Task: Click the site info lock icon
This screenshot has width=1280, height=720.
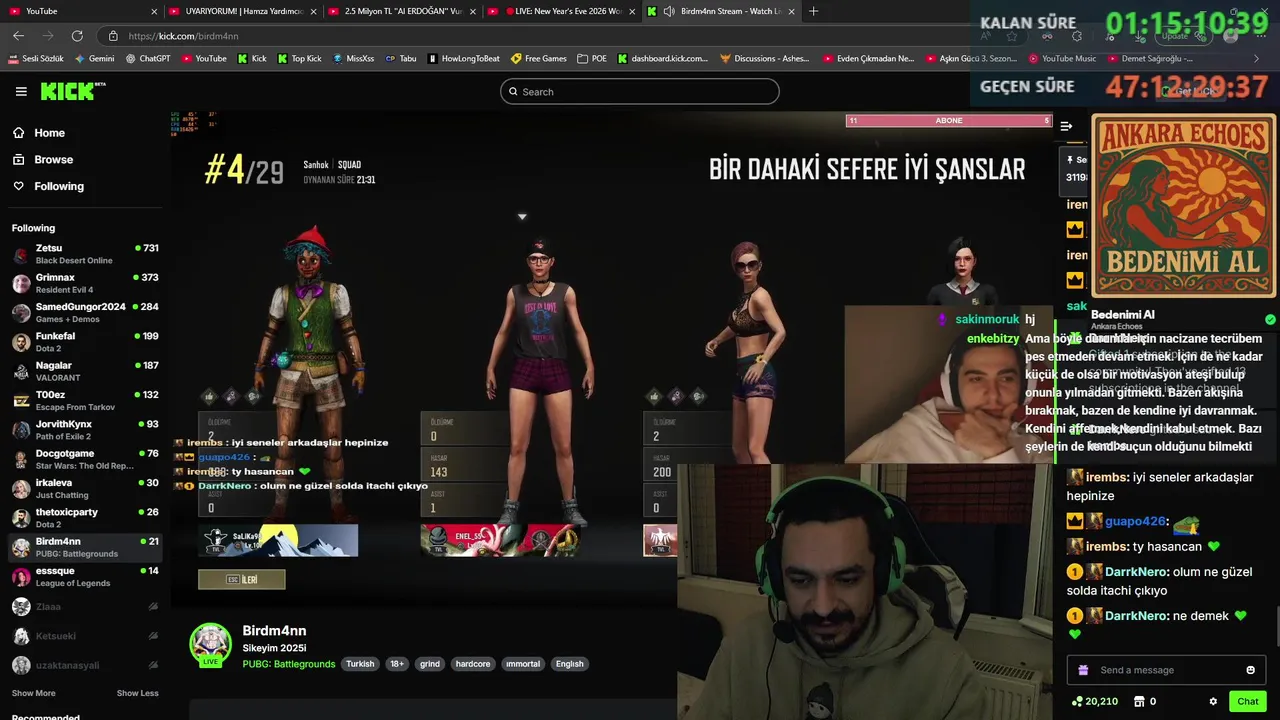Action: pyautogui.click(x=113, y=36)
